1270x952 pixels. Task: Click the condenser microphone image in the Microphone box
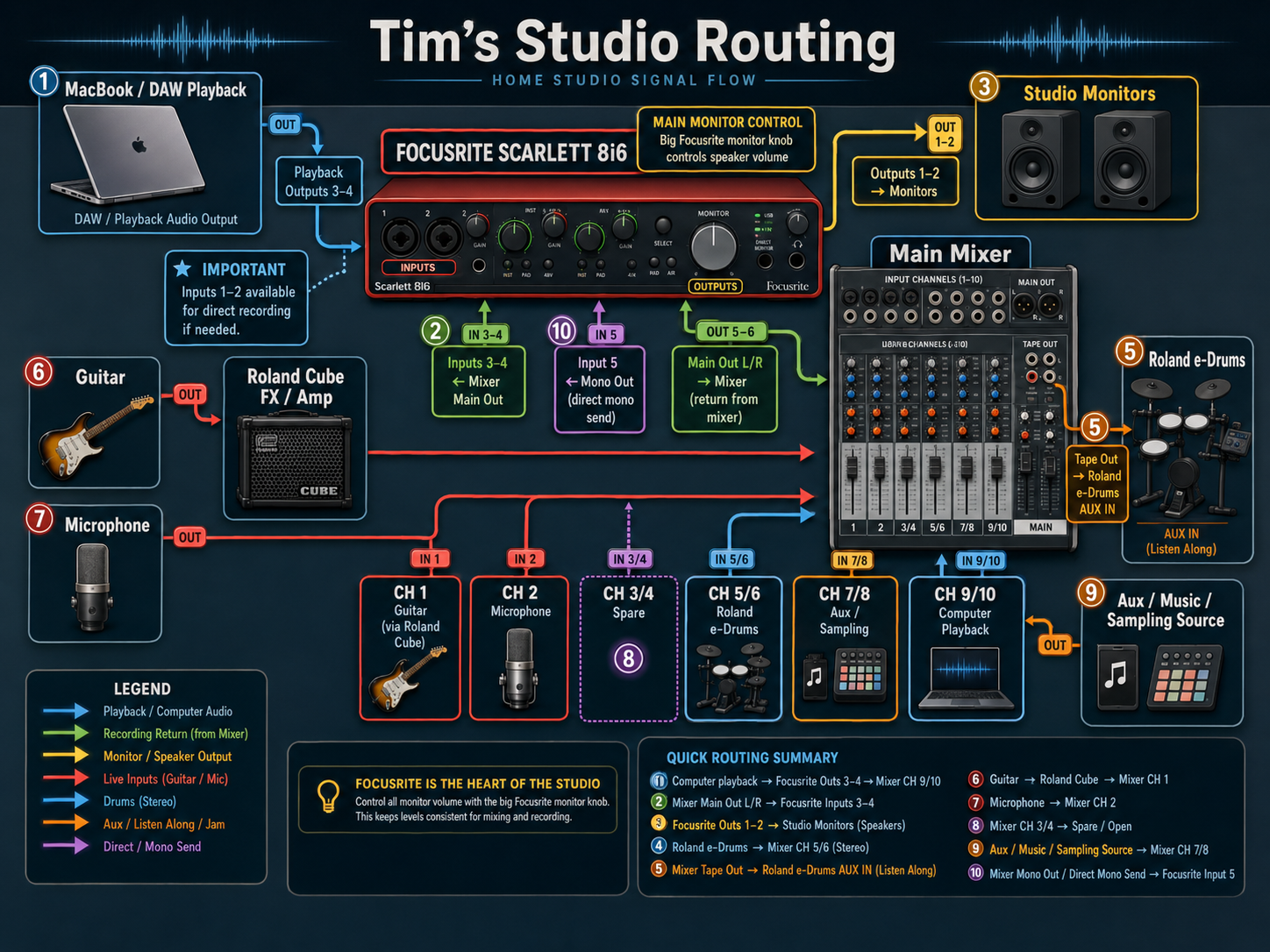[92, 587]
